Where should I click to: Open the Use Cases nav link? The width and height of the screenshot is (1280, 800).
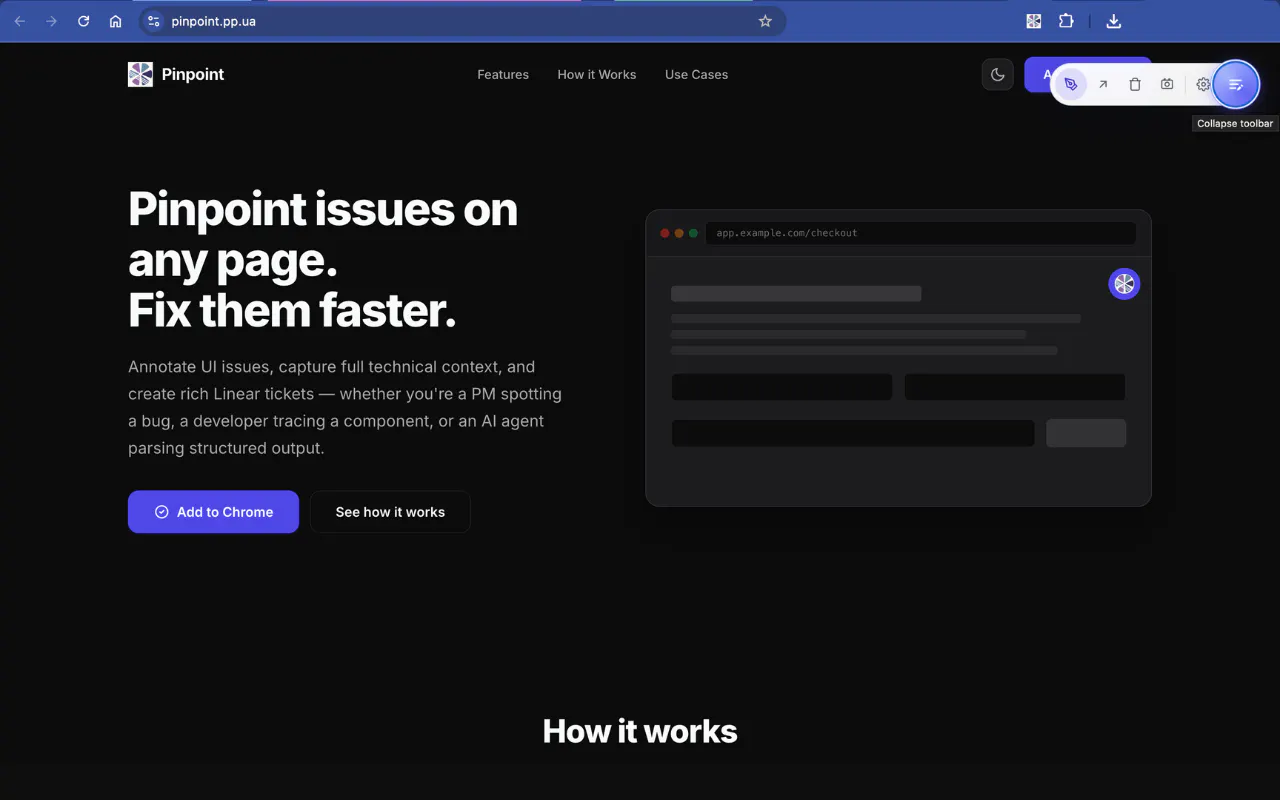[x=696, y=74]
